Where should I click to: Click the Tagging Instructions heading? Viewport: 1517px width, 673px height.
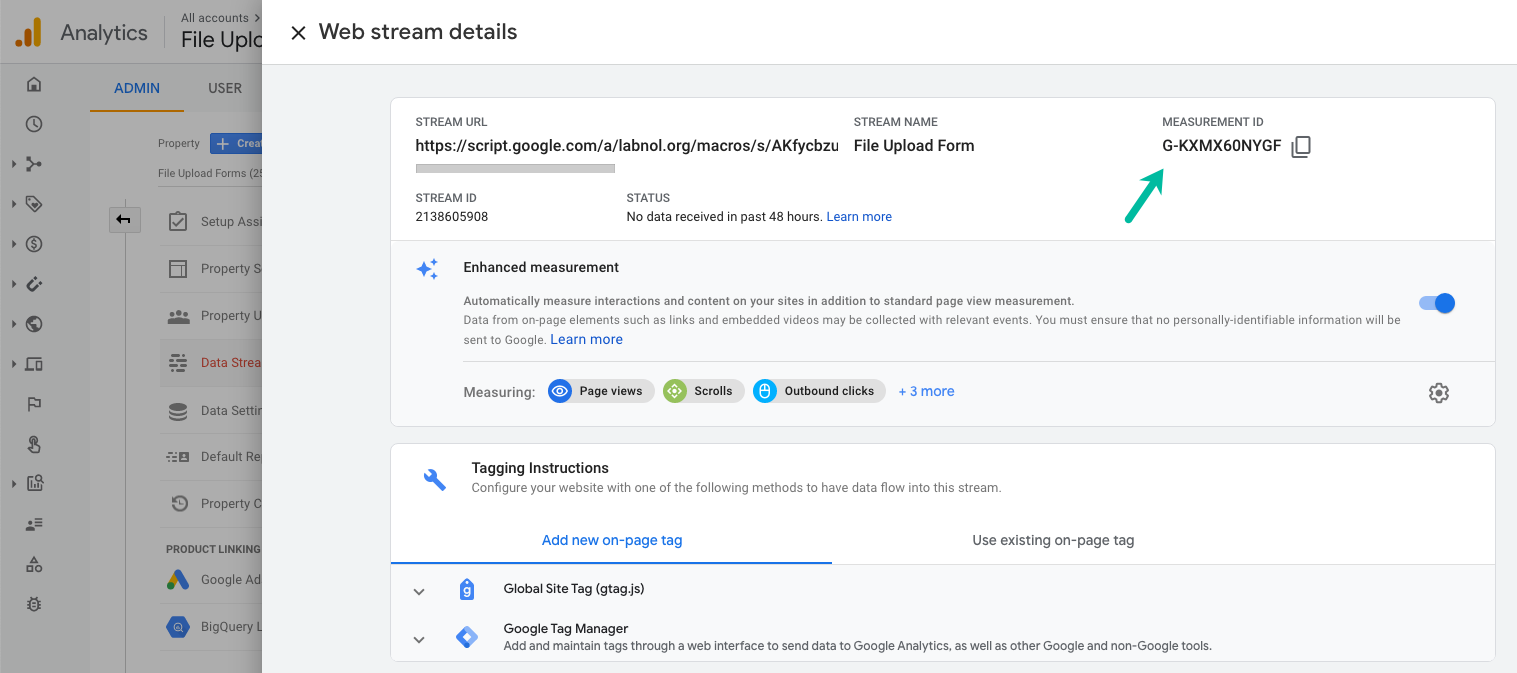[x=540, y=468]
